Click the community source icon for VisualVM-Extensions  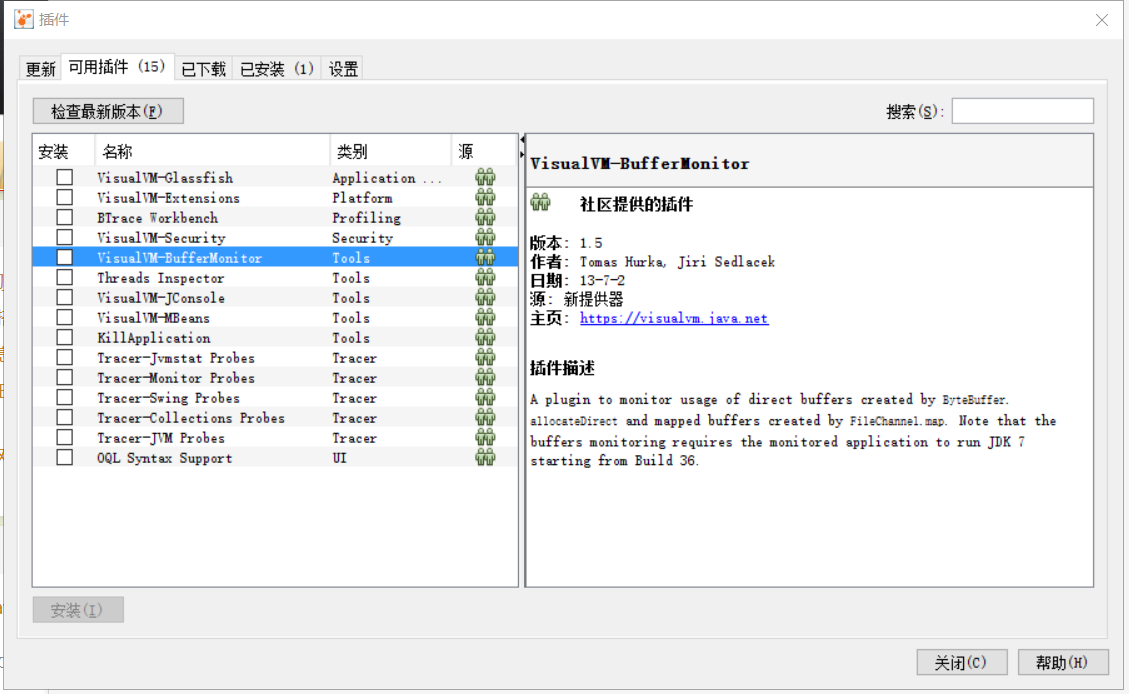[485, 197]
